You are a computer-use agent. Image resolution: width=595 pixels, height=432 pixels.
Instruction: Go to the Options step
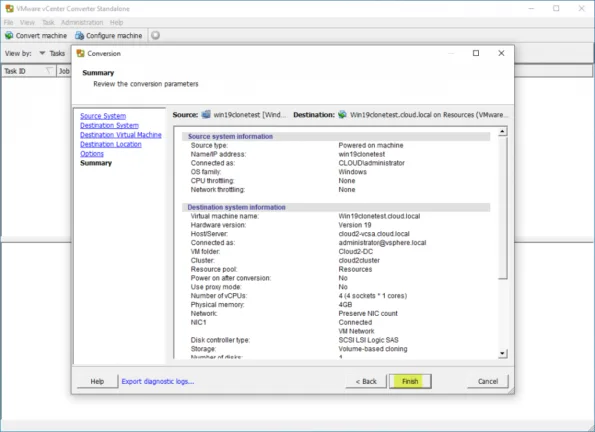92,153
